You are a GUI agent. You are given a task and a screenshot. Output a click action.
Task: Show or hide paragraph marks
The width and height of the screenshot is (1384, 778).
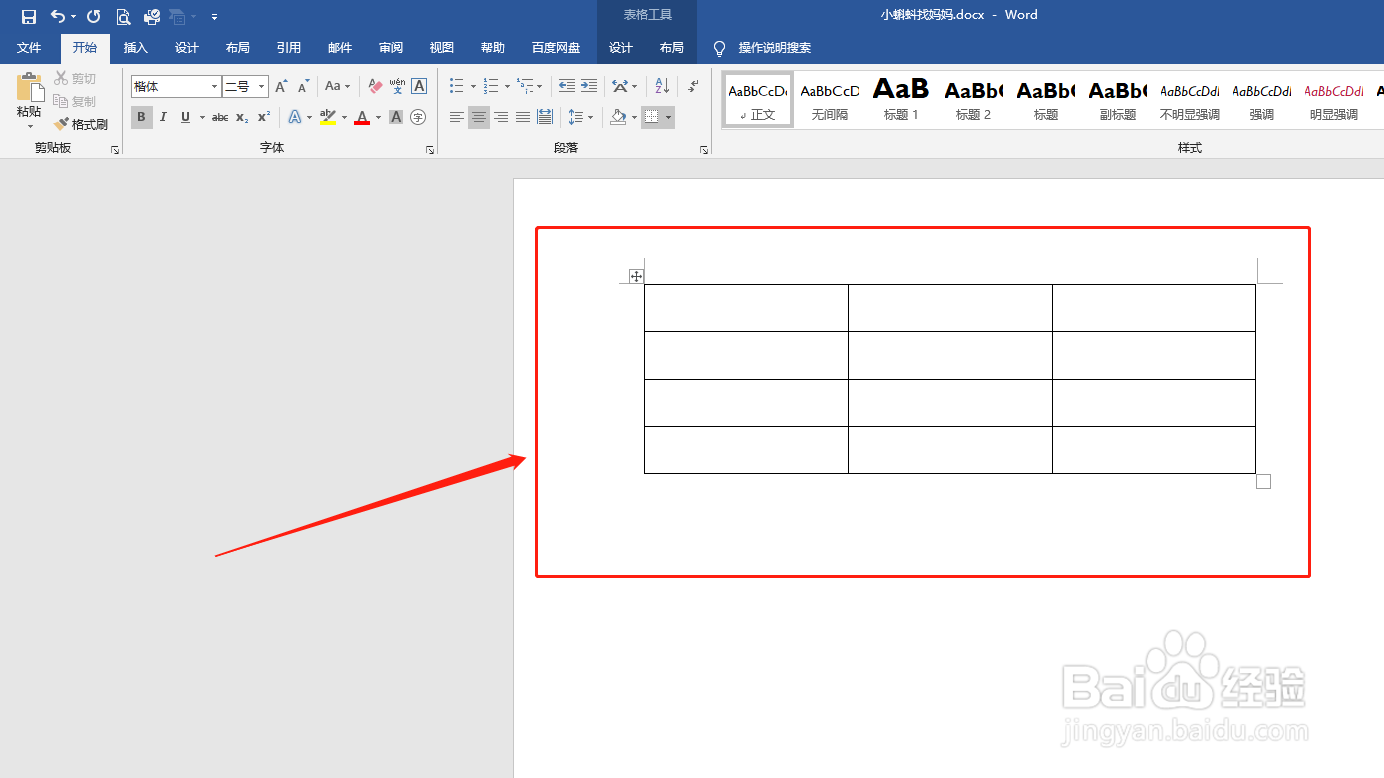[x=693, y=87]
